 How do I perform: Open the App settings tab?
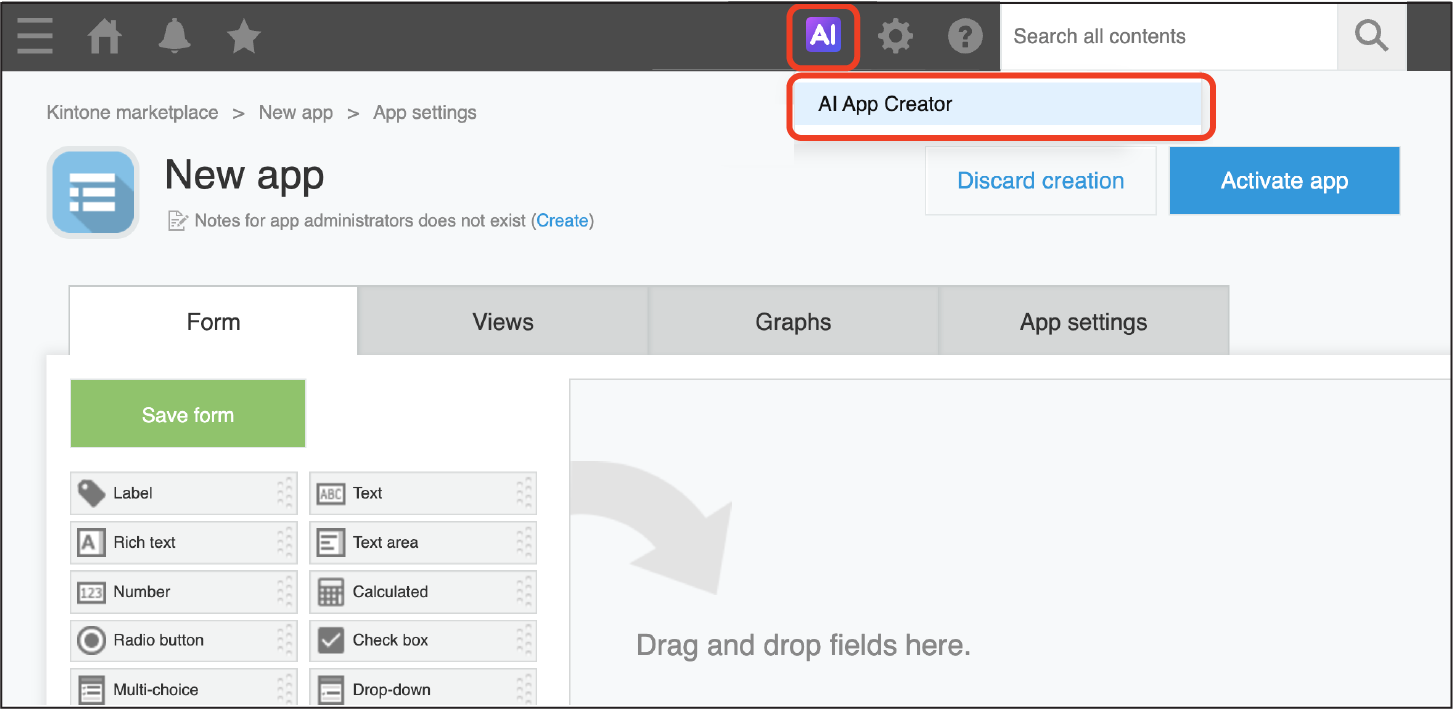1083,322
